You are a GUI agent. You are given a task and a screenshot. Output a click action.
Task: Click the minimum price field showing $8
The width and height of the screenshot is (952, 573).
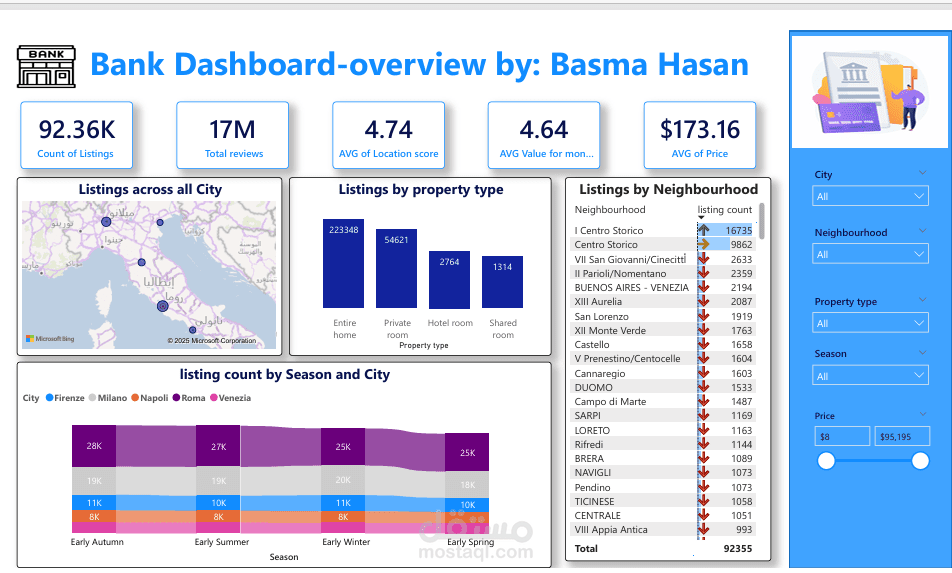click(842, 436)
